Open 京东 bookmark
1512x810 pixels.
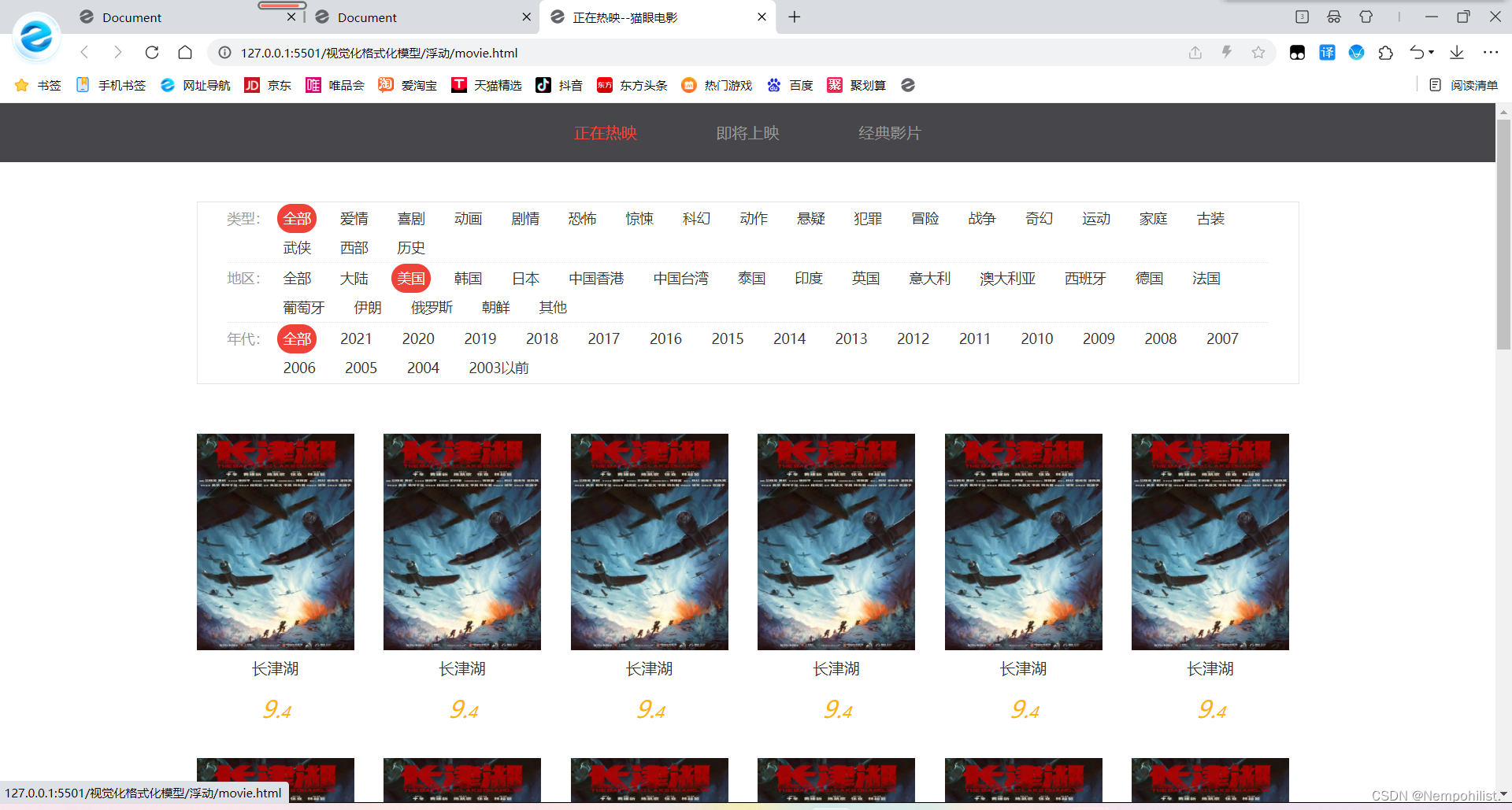tap(268, 85)
